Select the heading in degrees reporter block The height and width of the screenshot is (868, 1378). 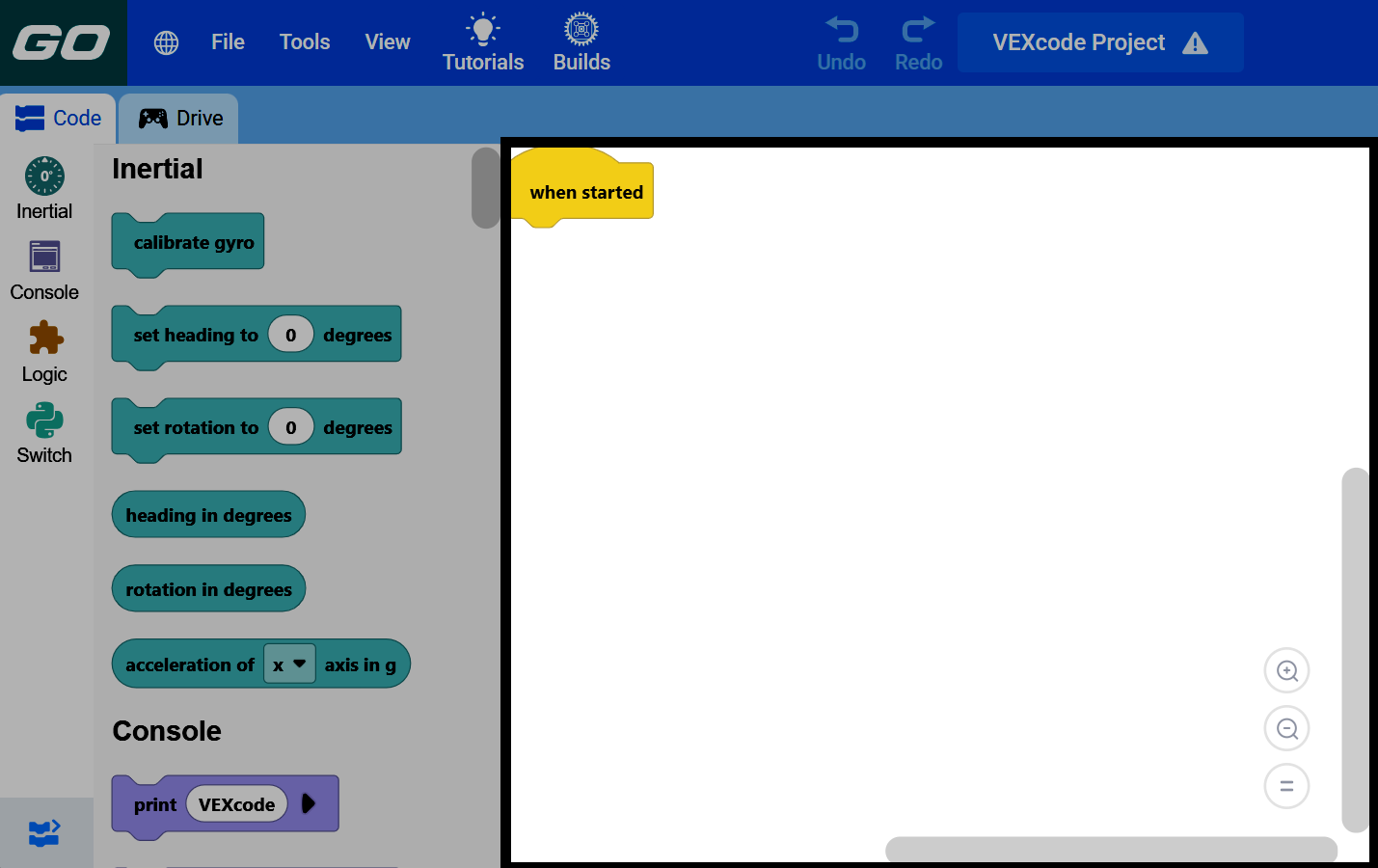coord(208,515)
